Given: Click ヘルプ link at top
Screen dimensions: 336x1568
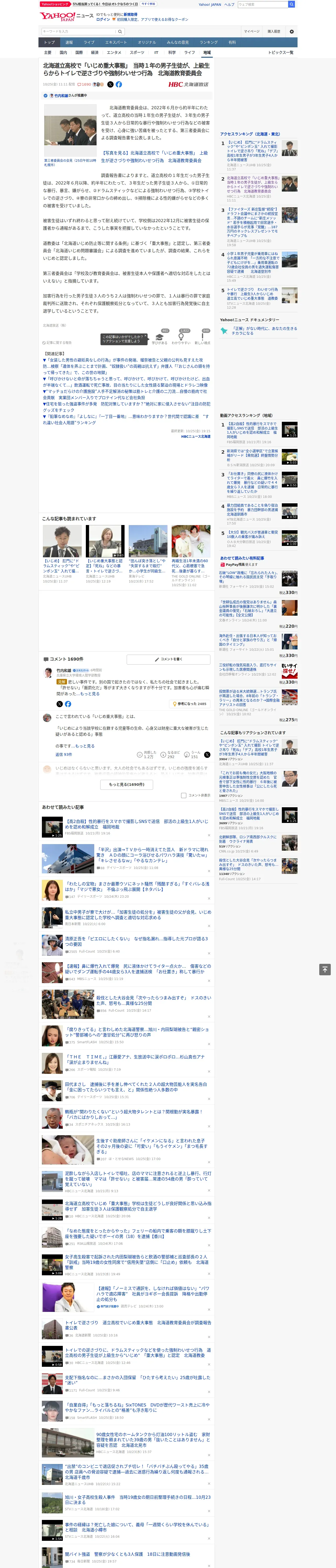Looking at the screenshot, I should click(229, 4).
